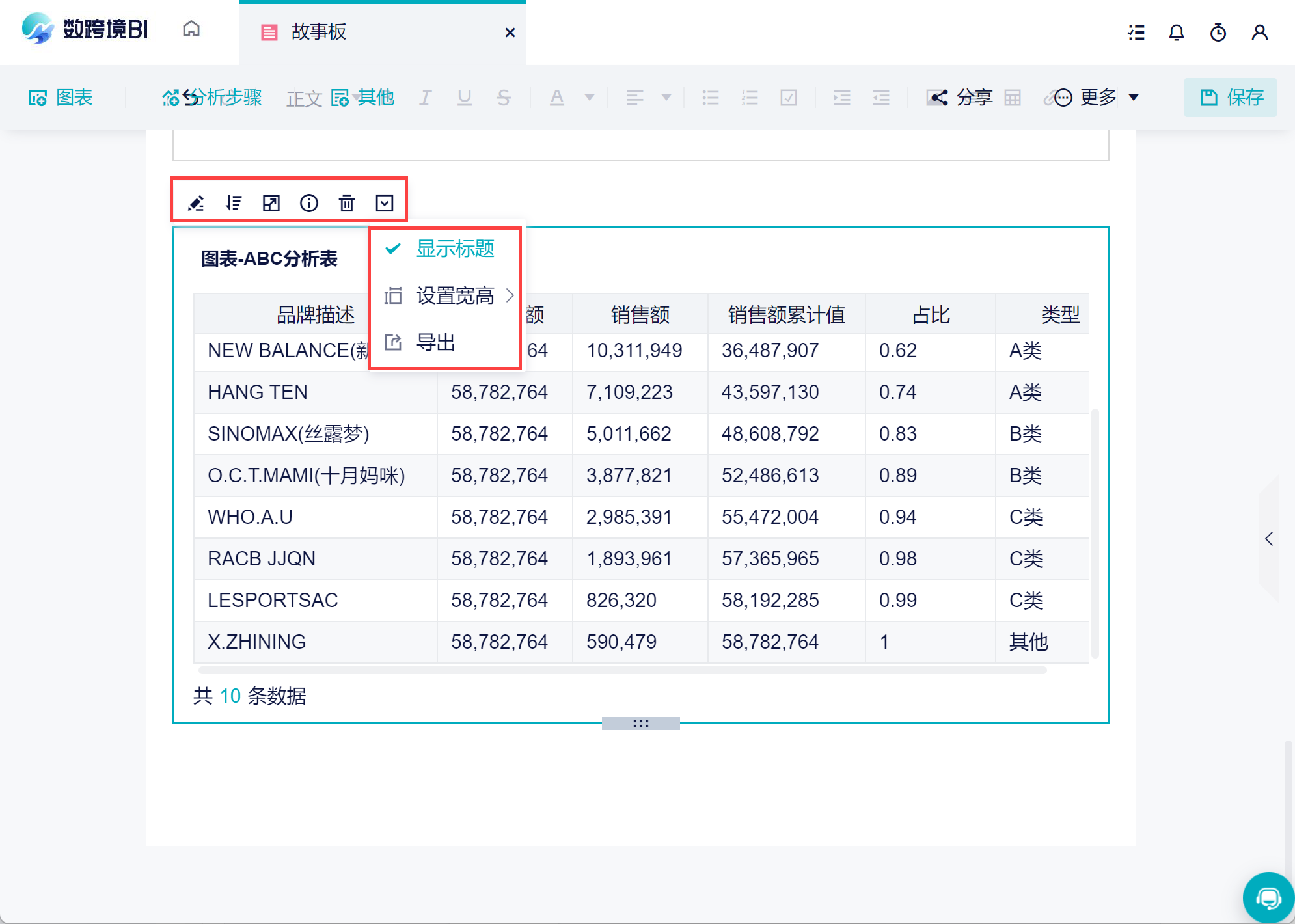
Task: Click the 类型 column header
Action: coord(1061,315)
